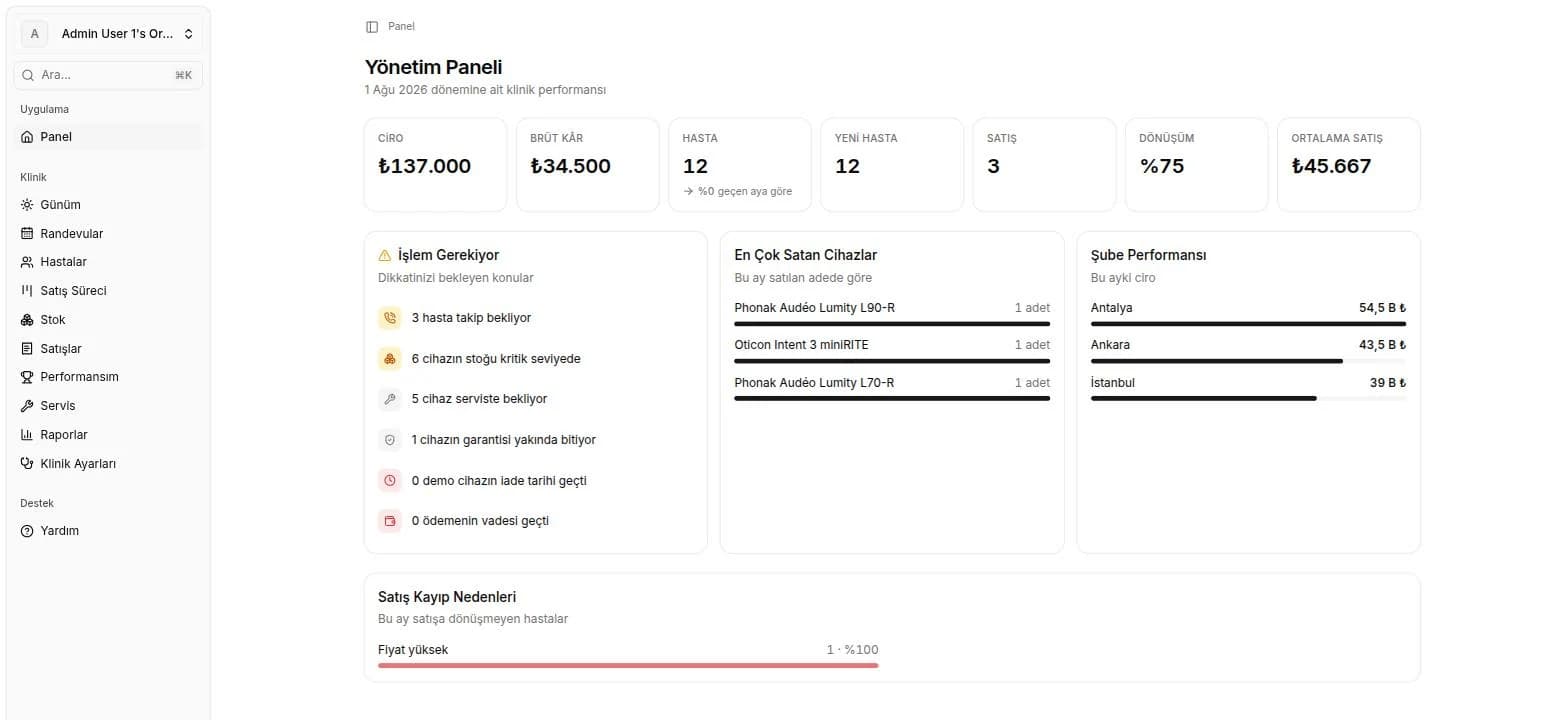Click the critical stock boxes icon
The image size is (1568, 720).
(390, 359)
